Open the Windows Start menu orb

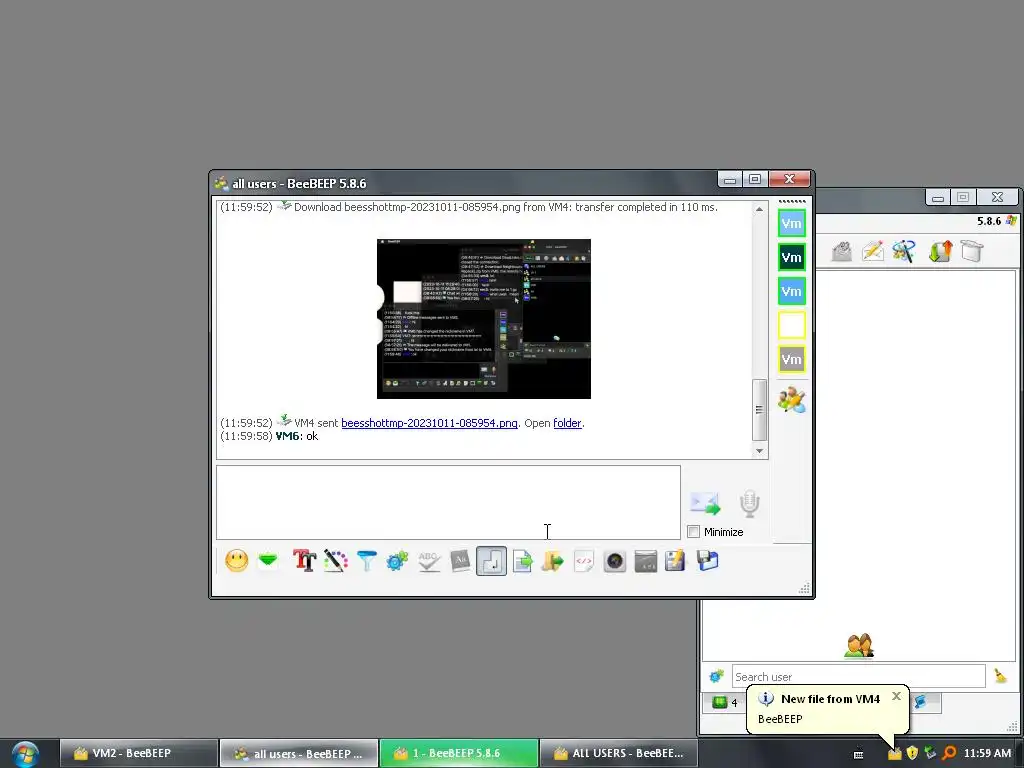(25, 754)
